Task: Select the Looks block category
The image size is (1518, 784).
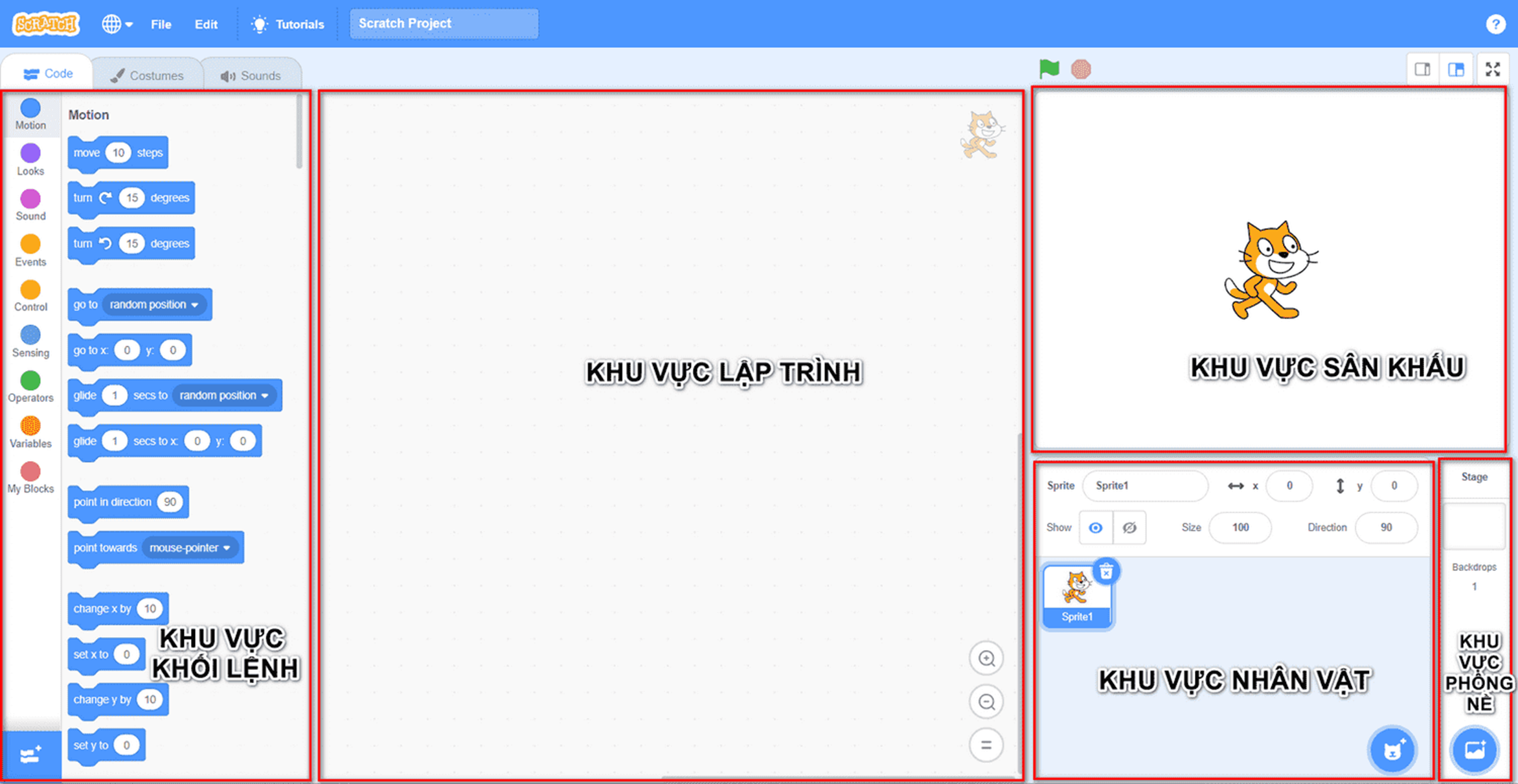Action: pos(30,160)
